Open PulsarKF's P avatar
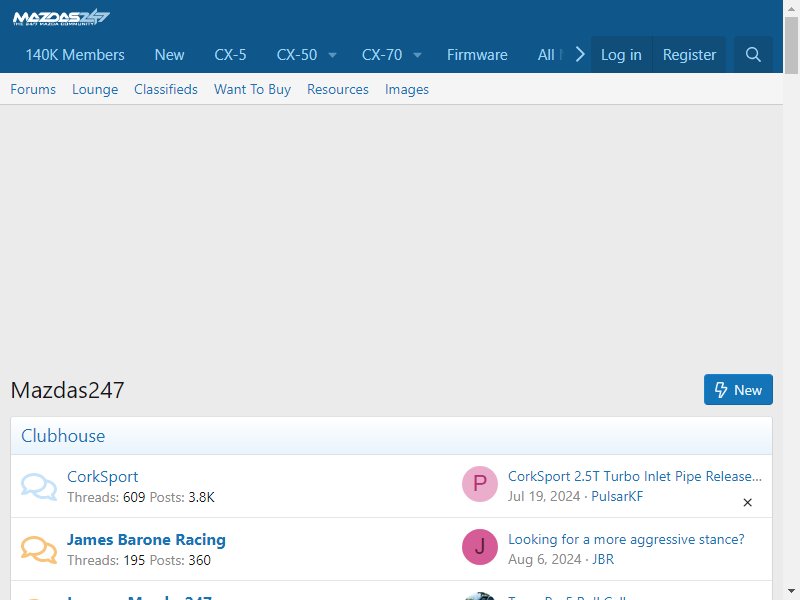This screenshot has height=600, width=800. coord(480,484)
